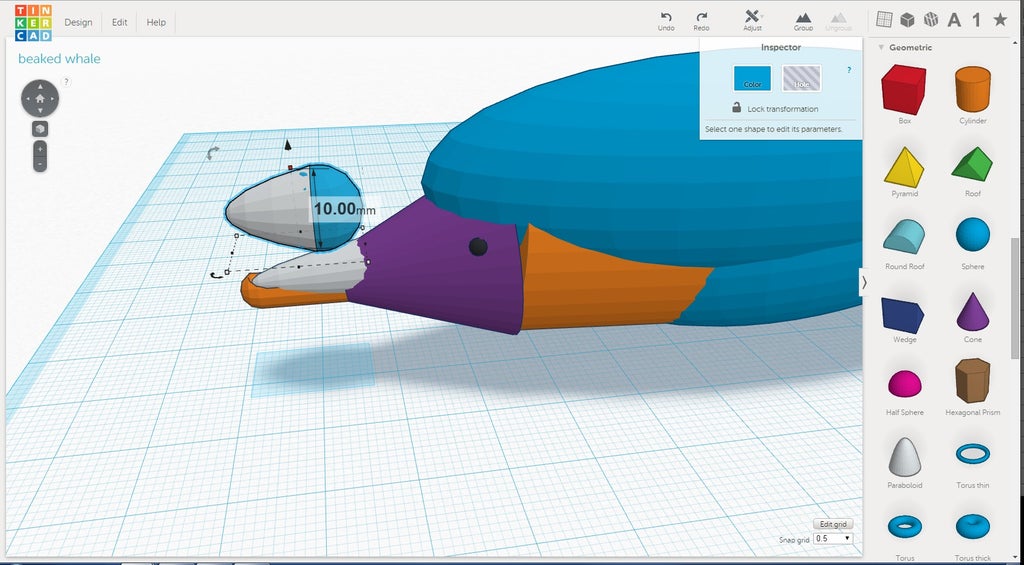Click the Hole swatch in Inspector

801,78
